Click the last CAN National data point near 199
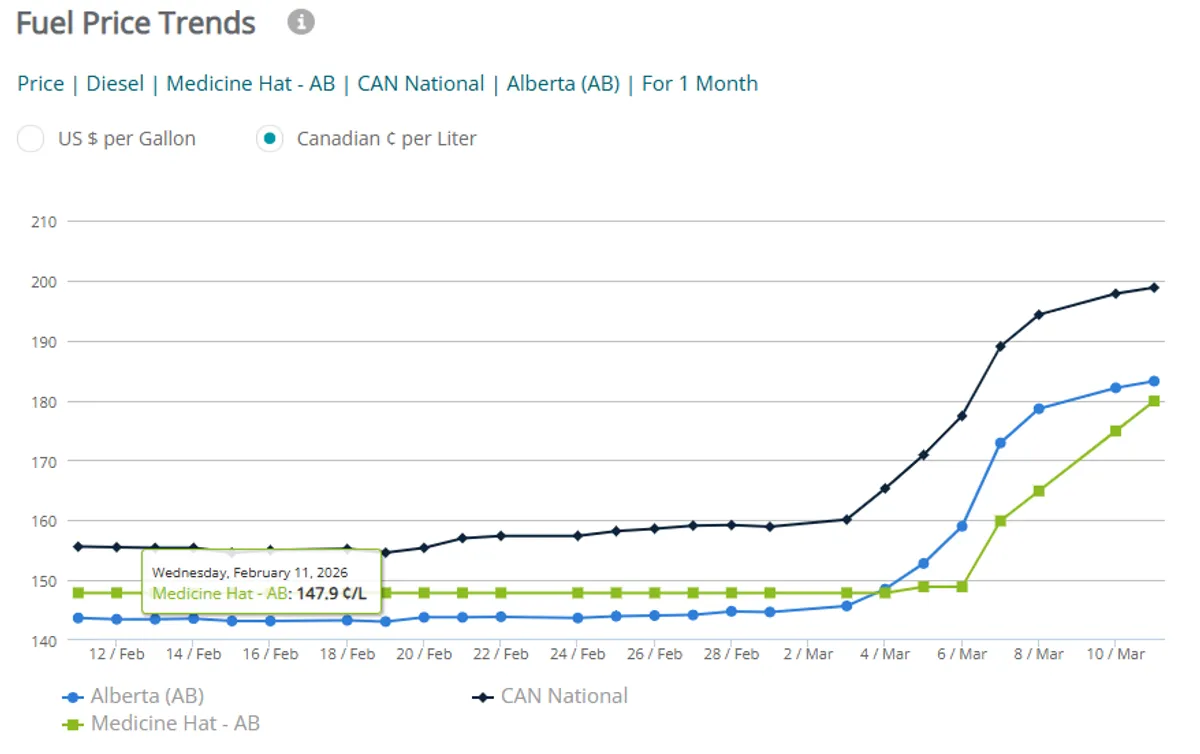The image size is (1200, 754). click(x=1153, y=287)
